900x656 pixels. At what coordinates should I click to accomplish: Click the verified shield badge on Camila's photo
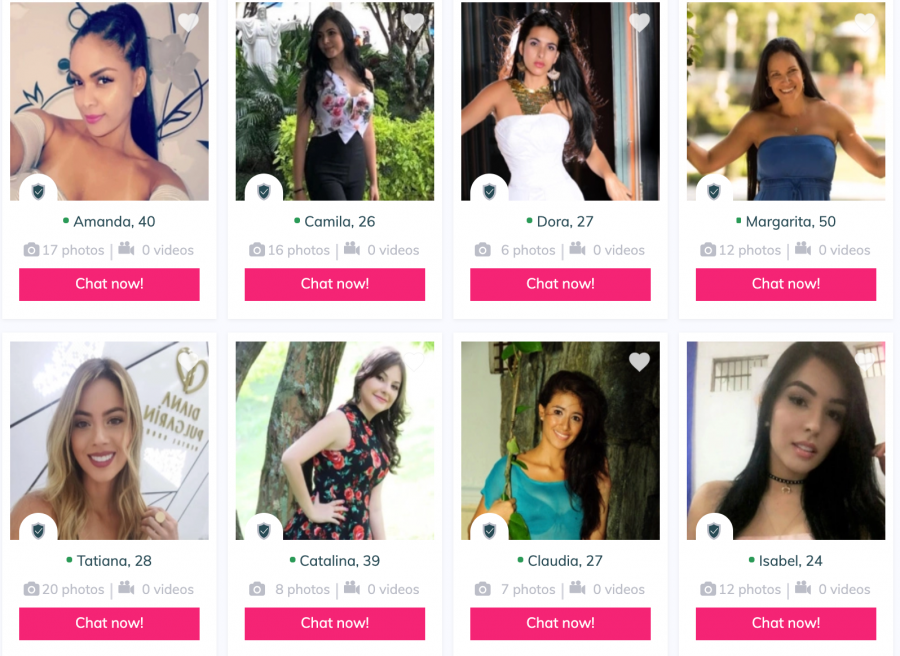(x=263, y=191)
